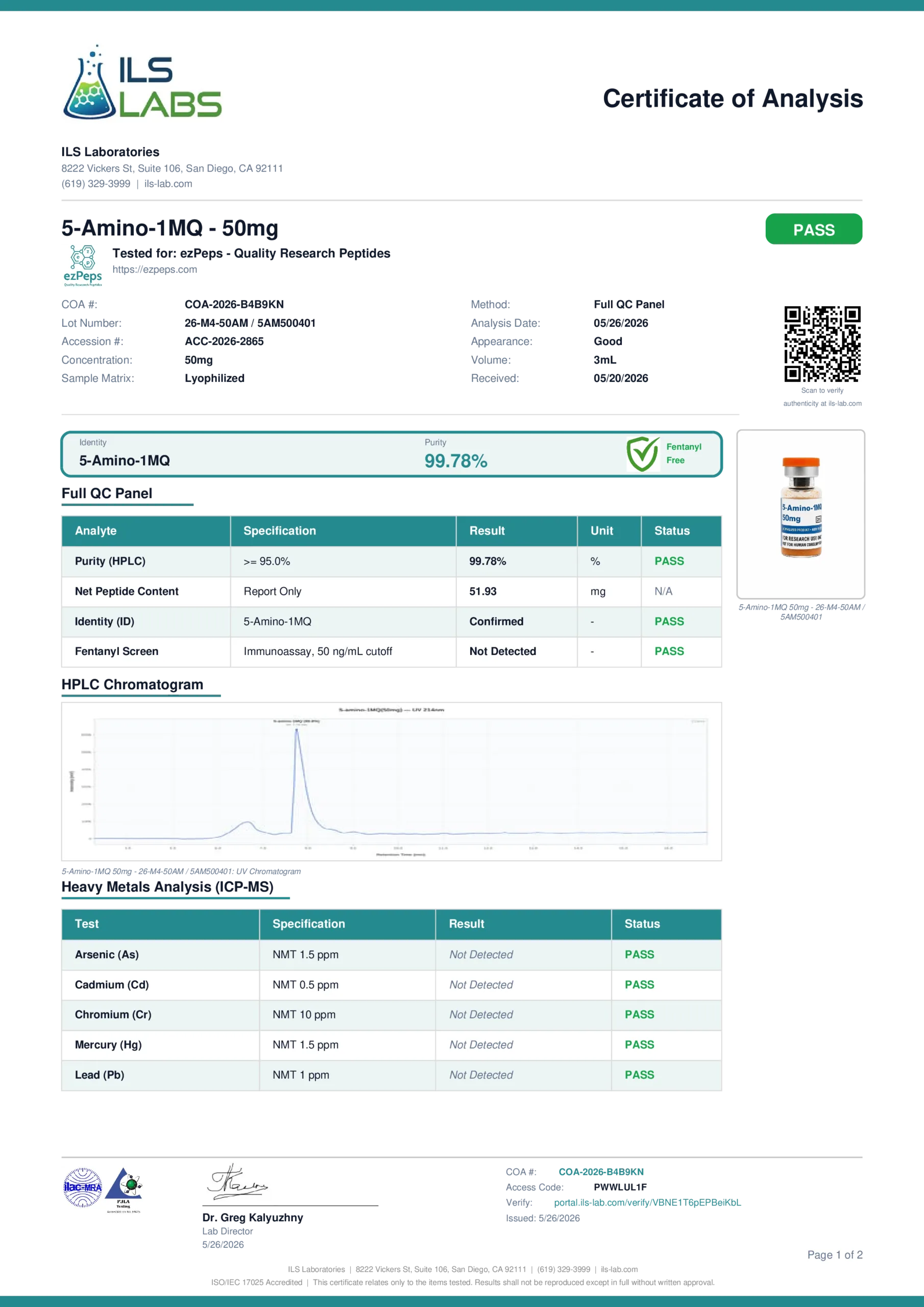Open the https://ezpeps.com link
Screen dimensions: 924x1307
pos(155,269)
